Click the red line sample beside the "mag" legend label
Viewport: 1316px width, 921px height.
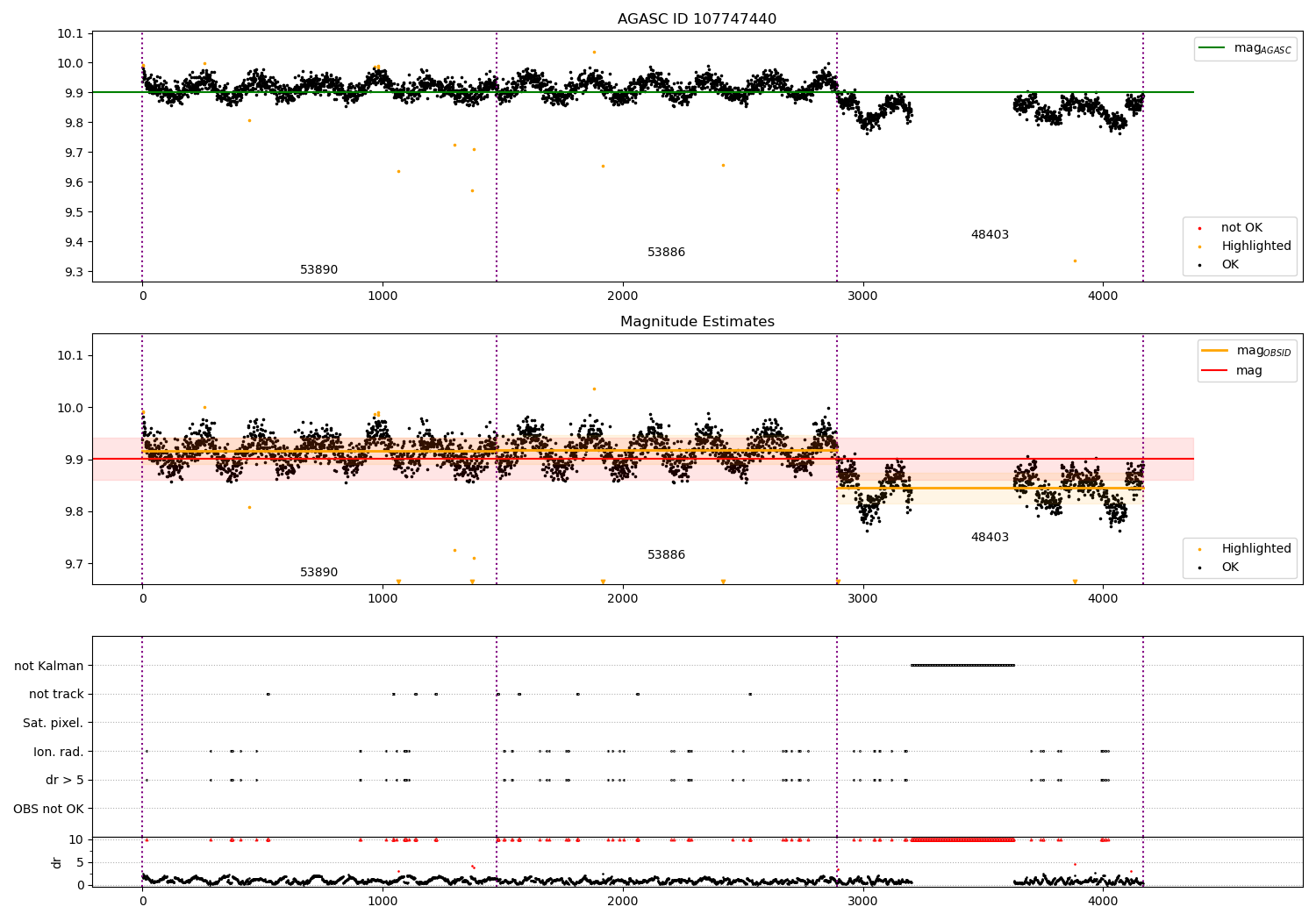pos(1214,370)
